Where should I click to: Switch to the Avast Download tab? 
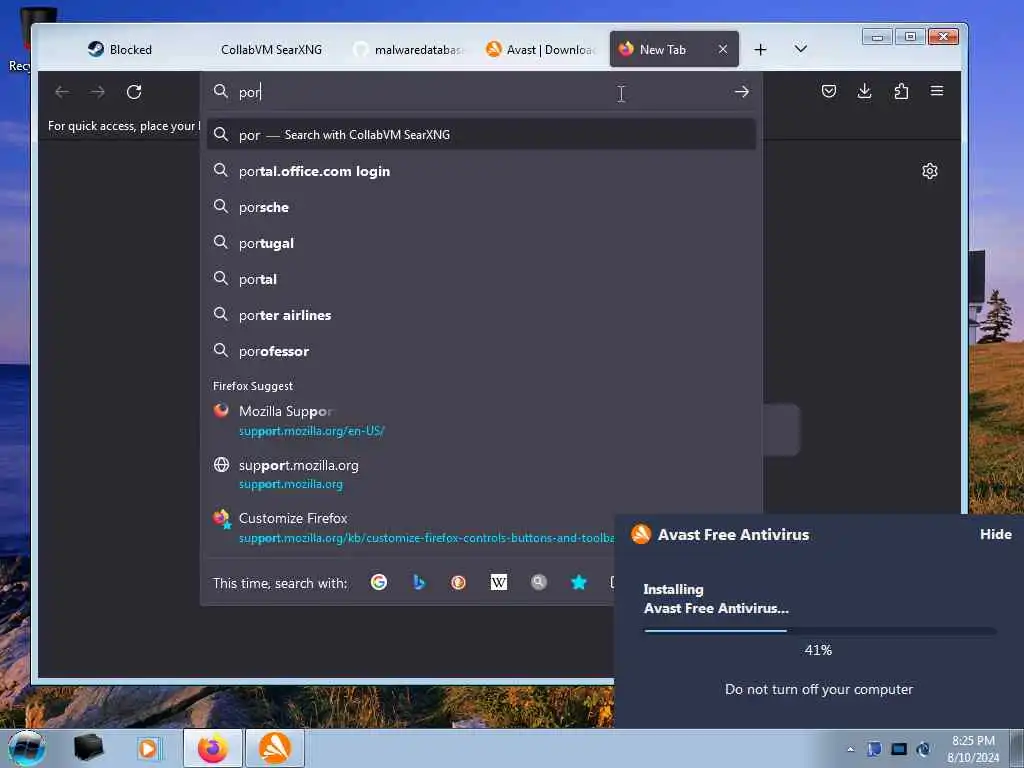tap(541, 50)
